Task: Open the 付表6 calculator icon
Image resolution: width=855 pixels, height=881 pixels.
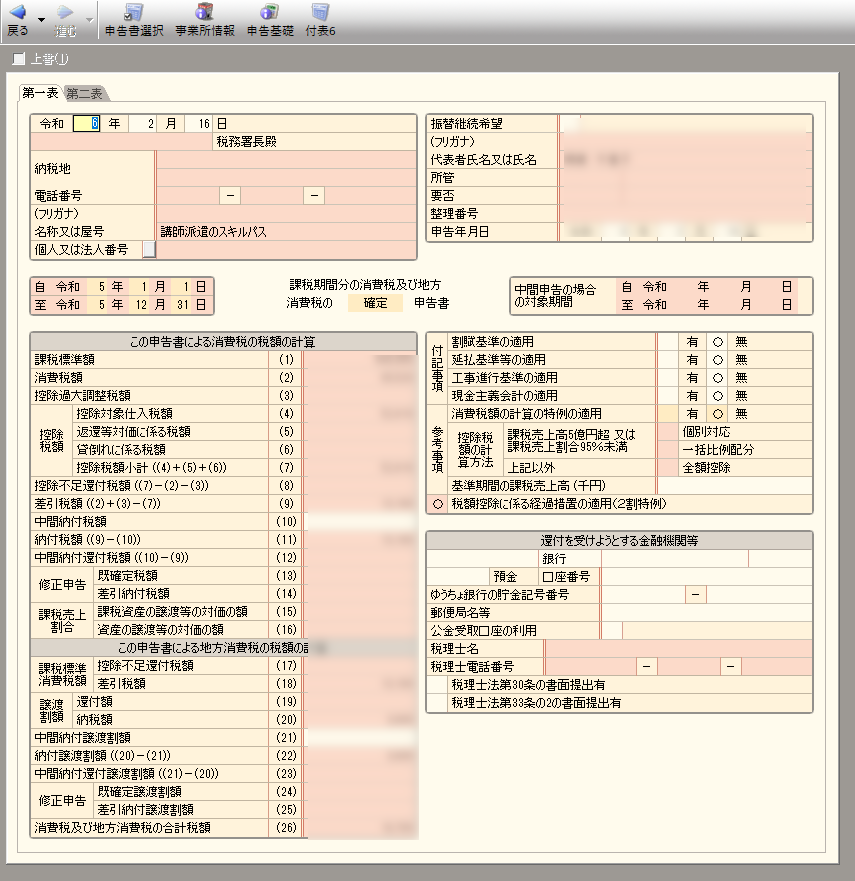Action: [x=320, y=13]
